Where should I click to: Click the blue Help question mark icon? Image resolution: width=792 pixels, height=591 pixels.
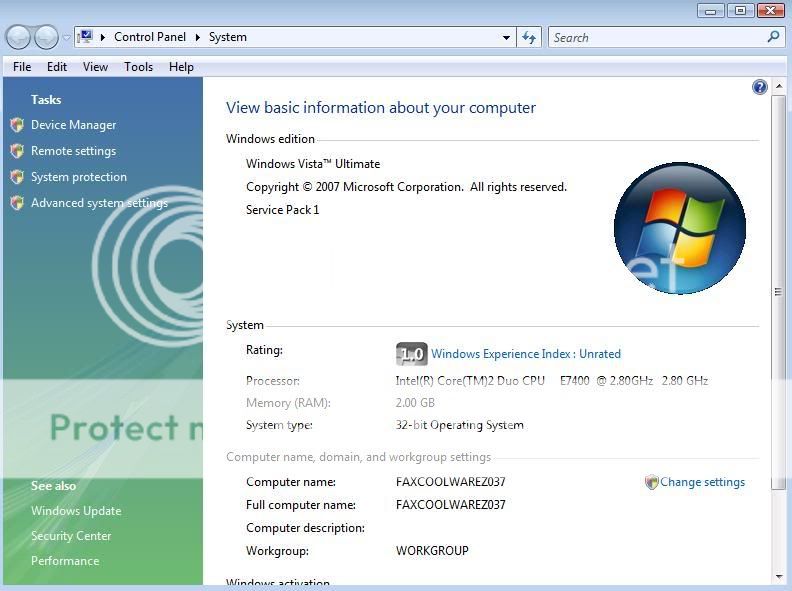[760, 87]
